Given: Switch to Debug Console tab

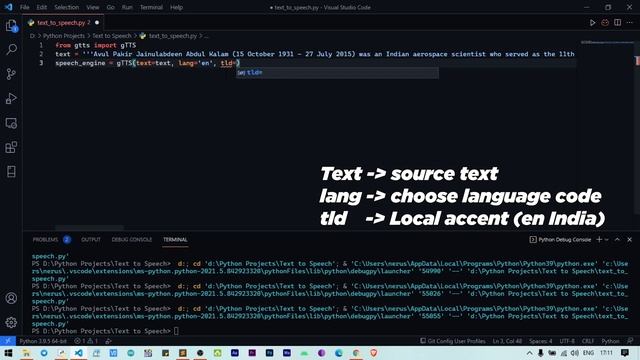Looking at the screenshot, I should (x=132, y=240).
